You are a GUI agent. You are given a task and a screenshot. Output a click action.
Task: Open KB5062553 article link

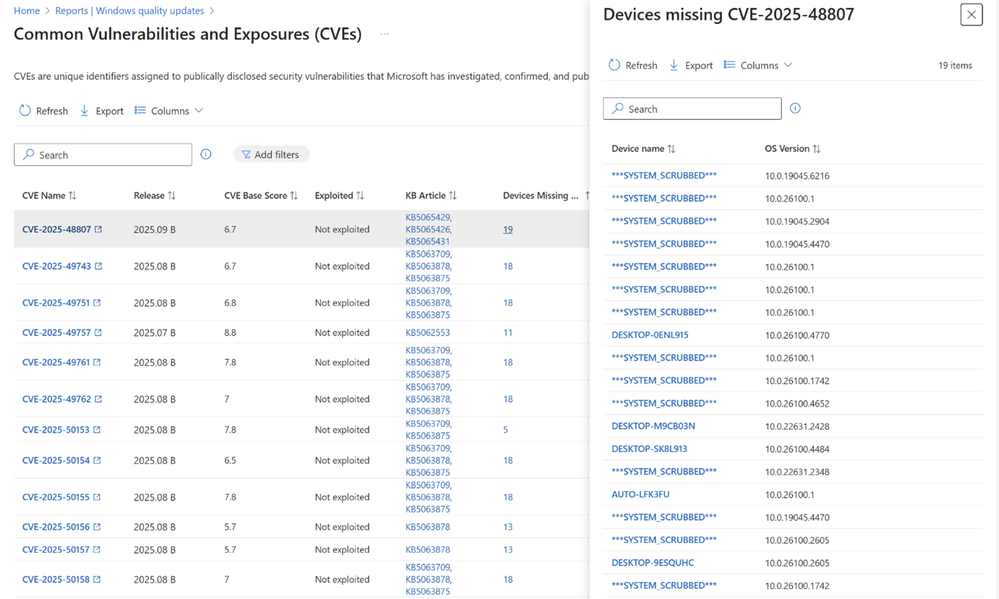(x=428, y=333)
